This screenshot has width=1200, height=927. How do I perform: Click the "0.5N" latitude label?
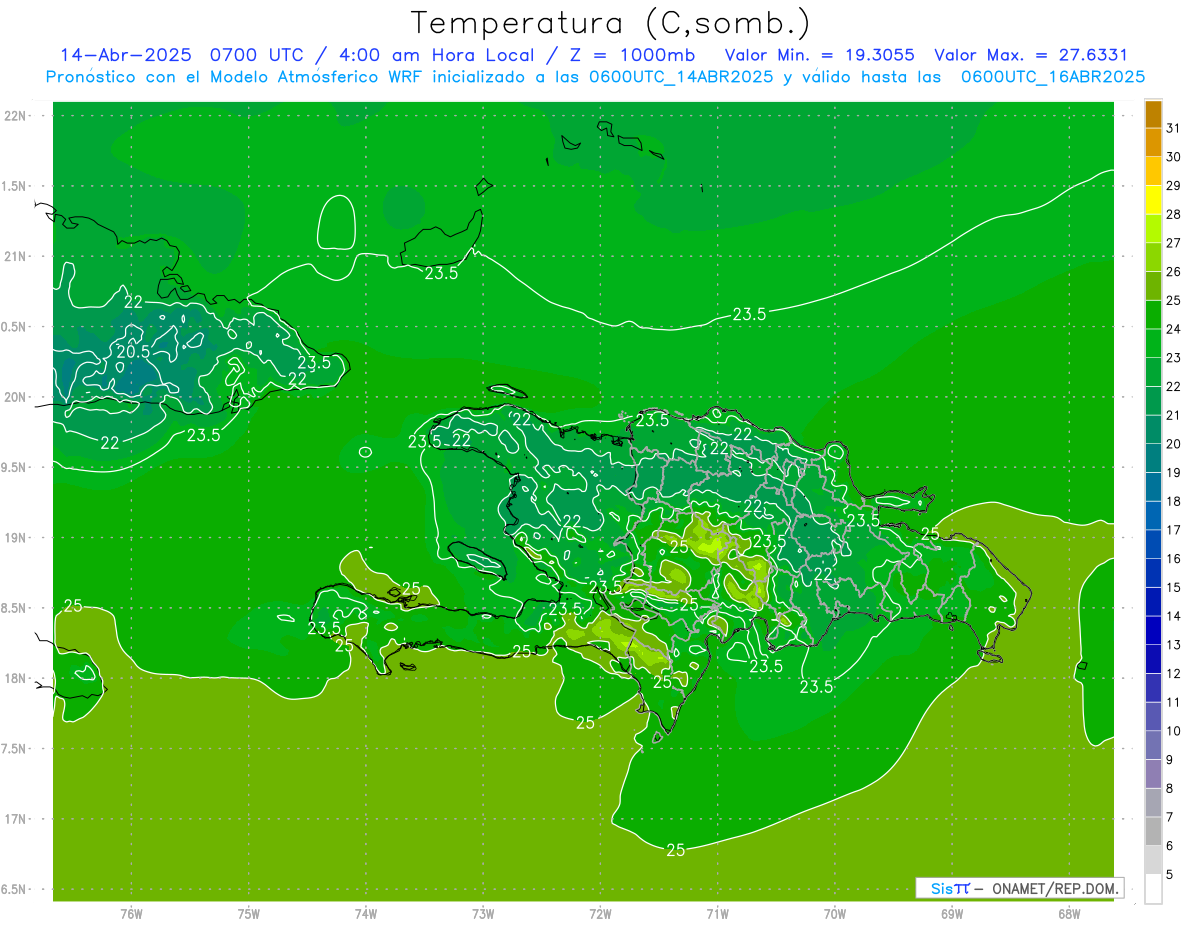(14, 327)
